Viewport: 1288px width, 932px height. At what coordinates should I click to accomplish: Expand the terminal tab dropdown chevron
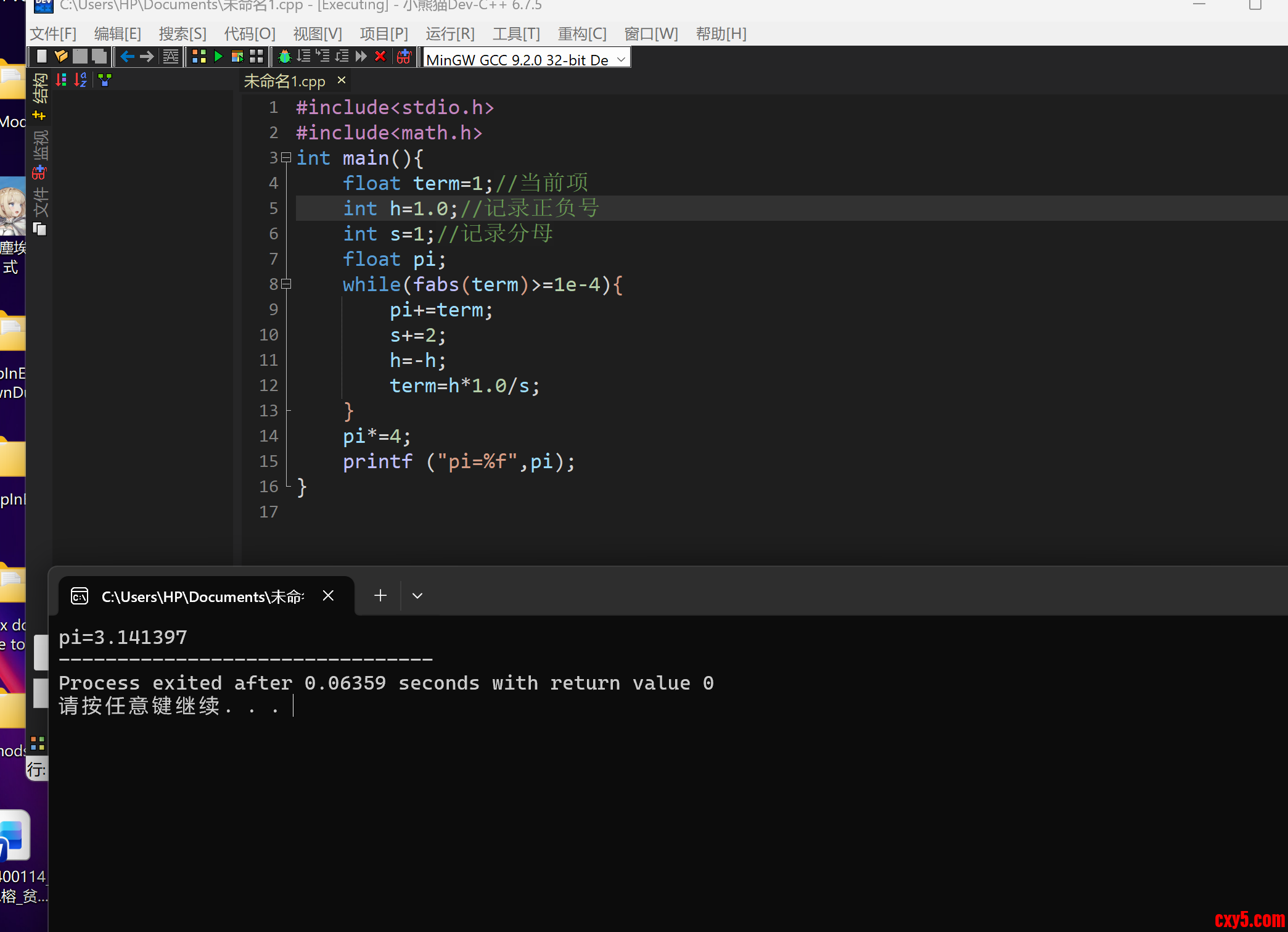[x=417, y=596]
